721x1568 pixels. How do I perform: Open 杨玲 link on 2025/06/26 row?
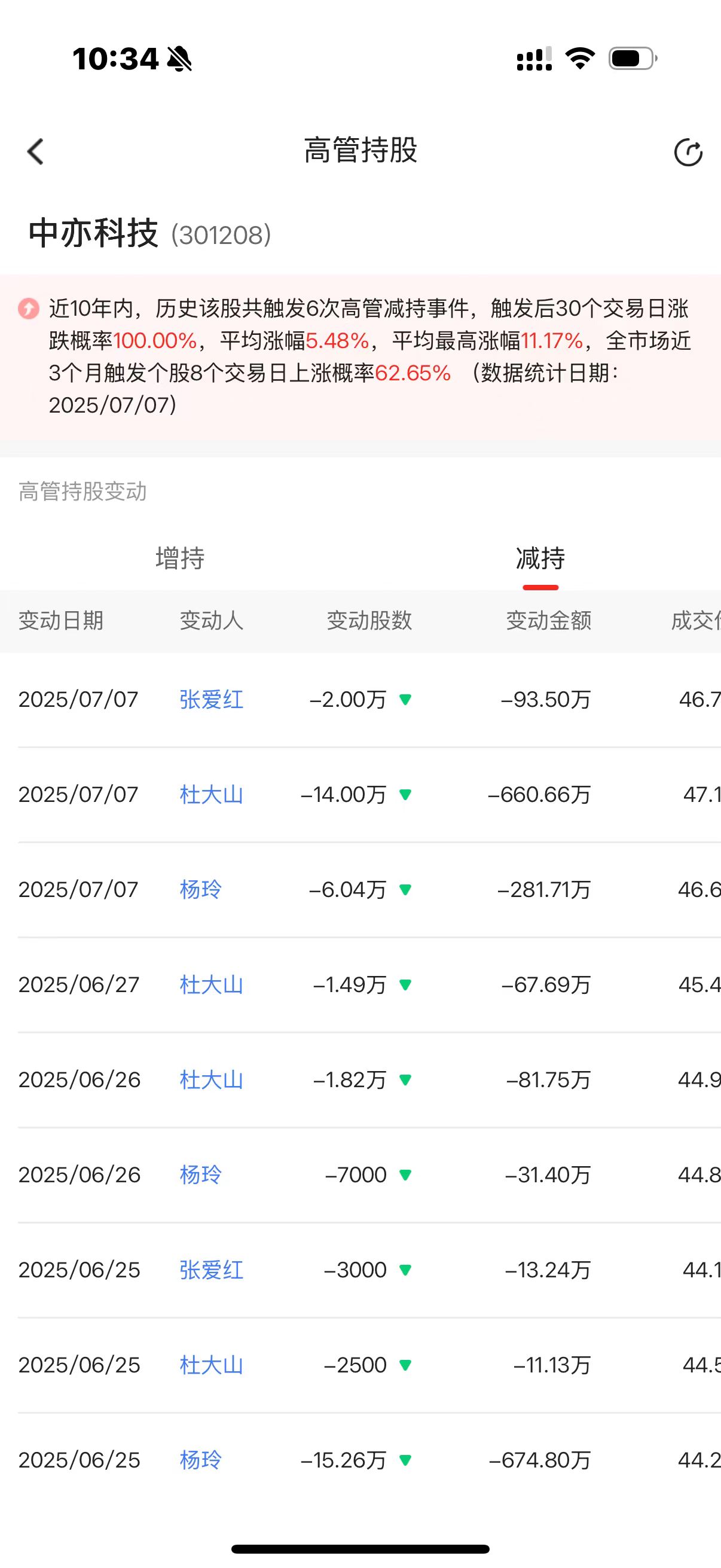click(200, 1175)
